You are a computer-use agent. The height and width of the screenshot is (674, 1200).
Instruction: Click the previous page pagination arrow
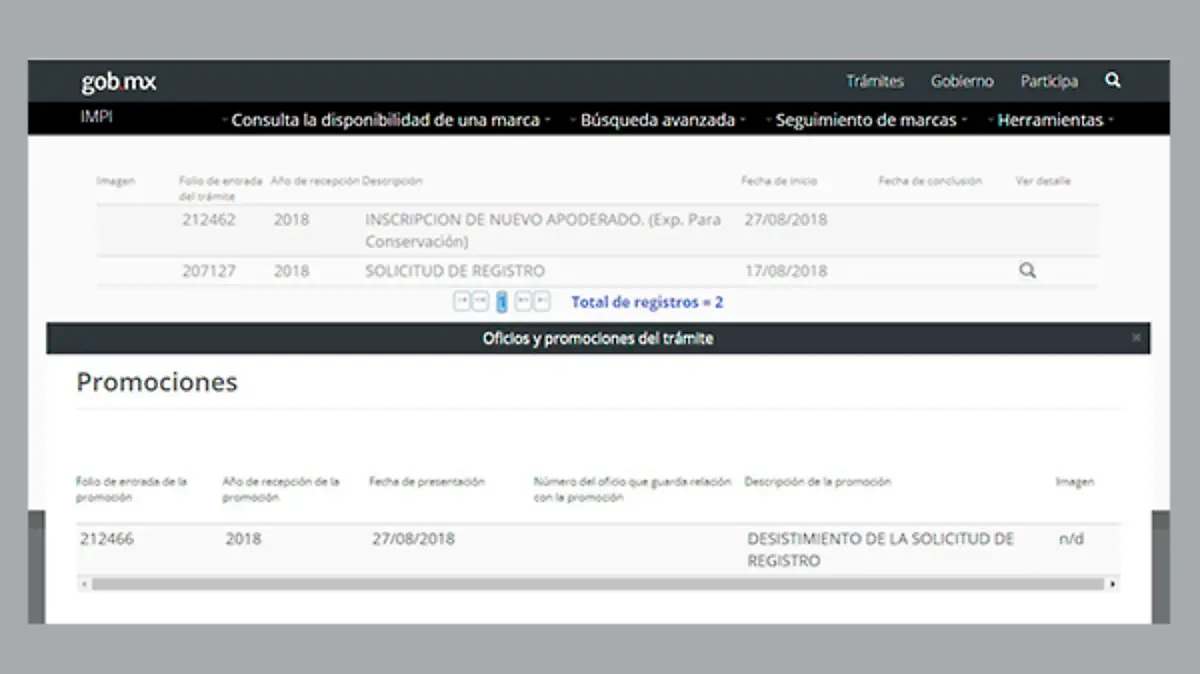[x=482, y=300]
